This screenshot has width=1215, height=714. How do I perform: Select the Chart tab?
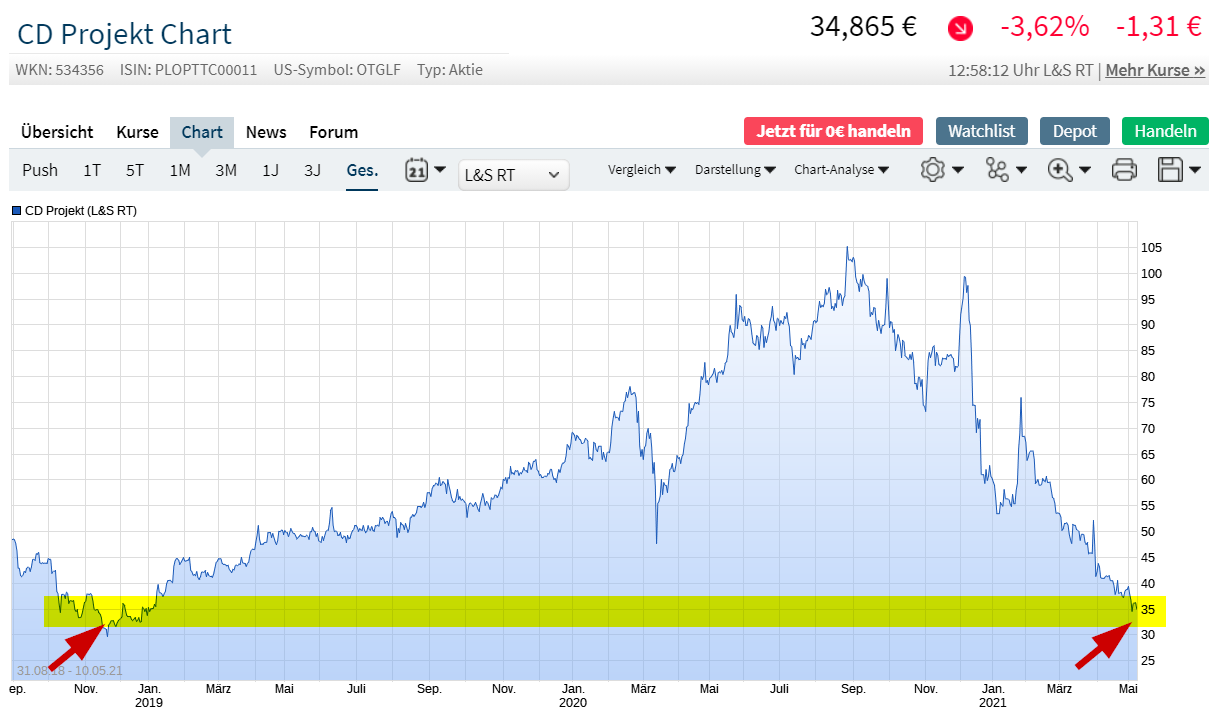tap(202, 132)
